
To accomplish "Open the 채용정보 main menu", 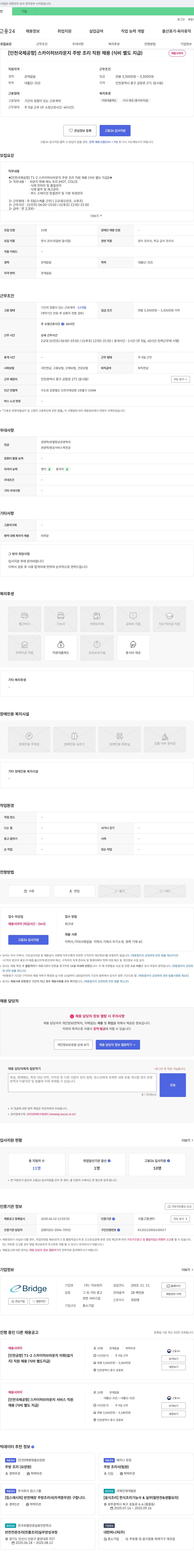I will pos(33,31).
